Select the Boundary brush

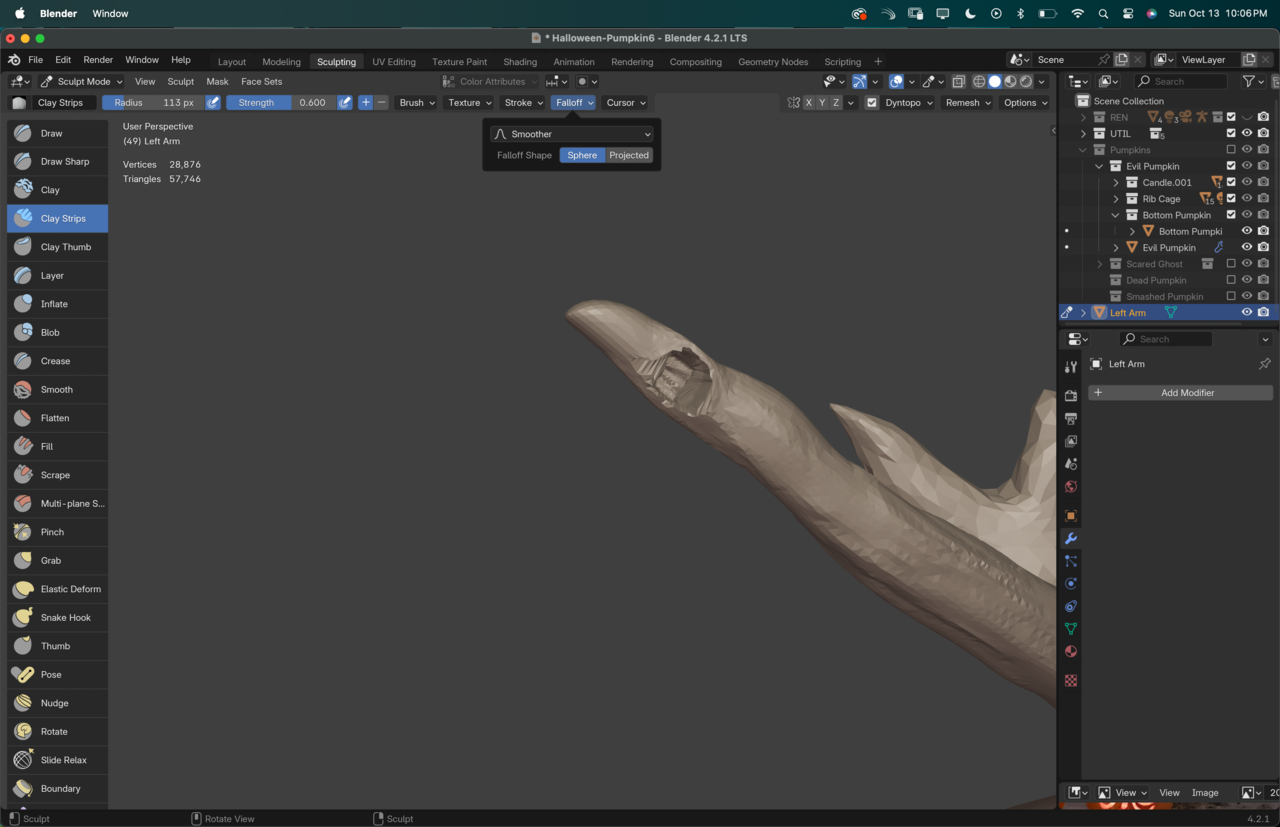point(58,788)
